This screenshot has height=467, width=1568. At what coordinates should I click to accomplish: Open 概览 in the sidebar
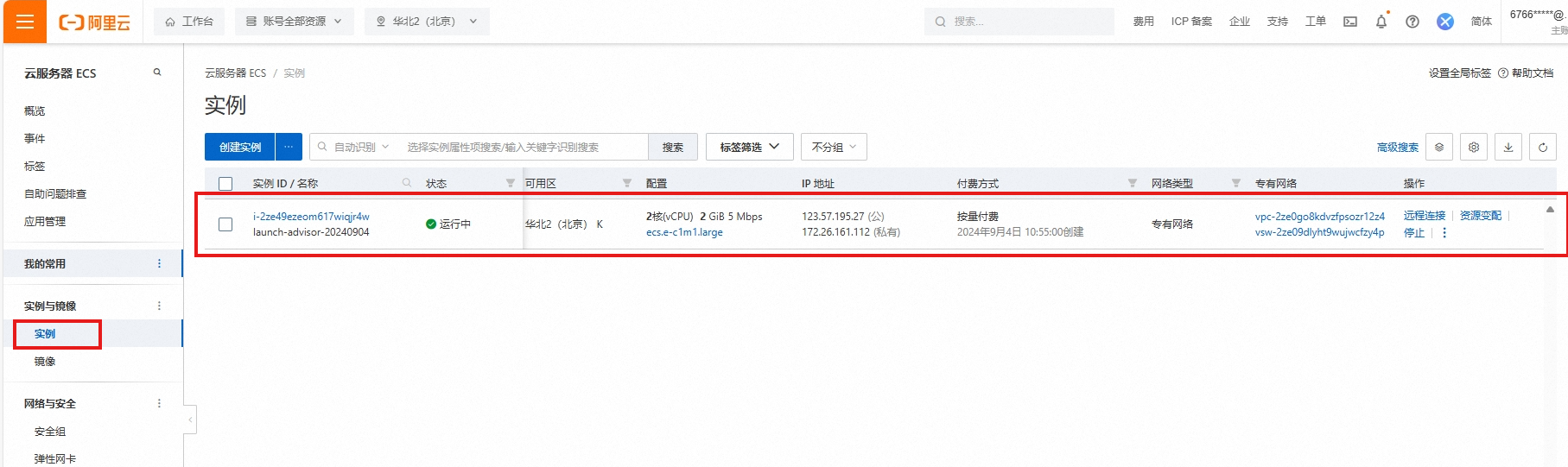click(x=35, y=110)
